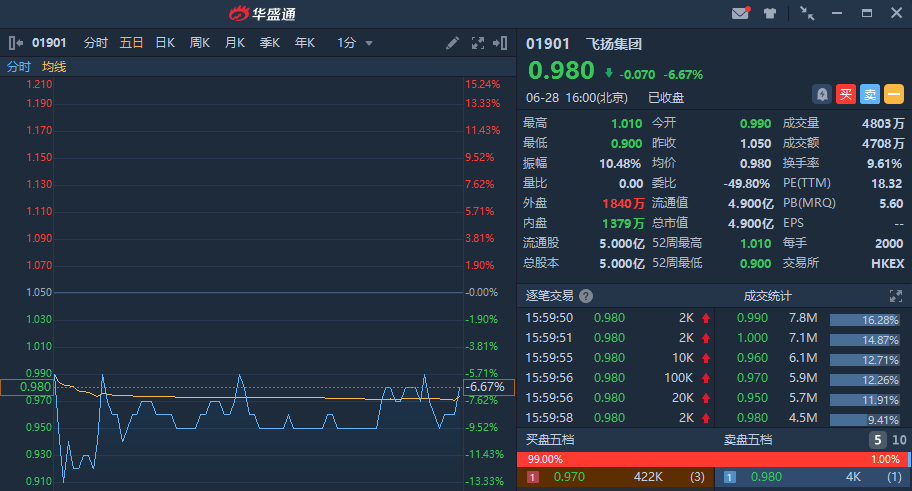Click the 卖盘五档 header
Viewport: 912px width, 491px height.
point(747,440)
